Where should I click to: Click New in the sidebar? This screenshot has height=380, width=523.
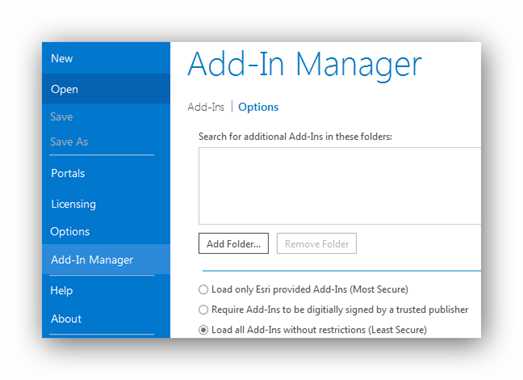tap(106, 58)
